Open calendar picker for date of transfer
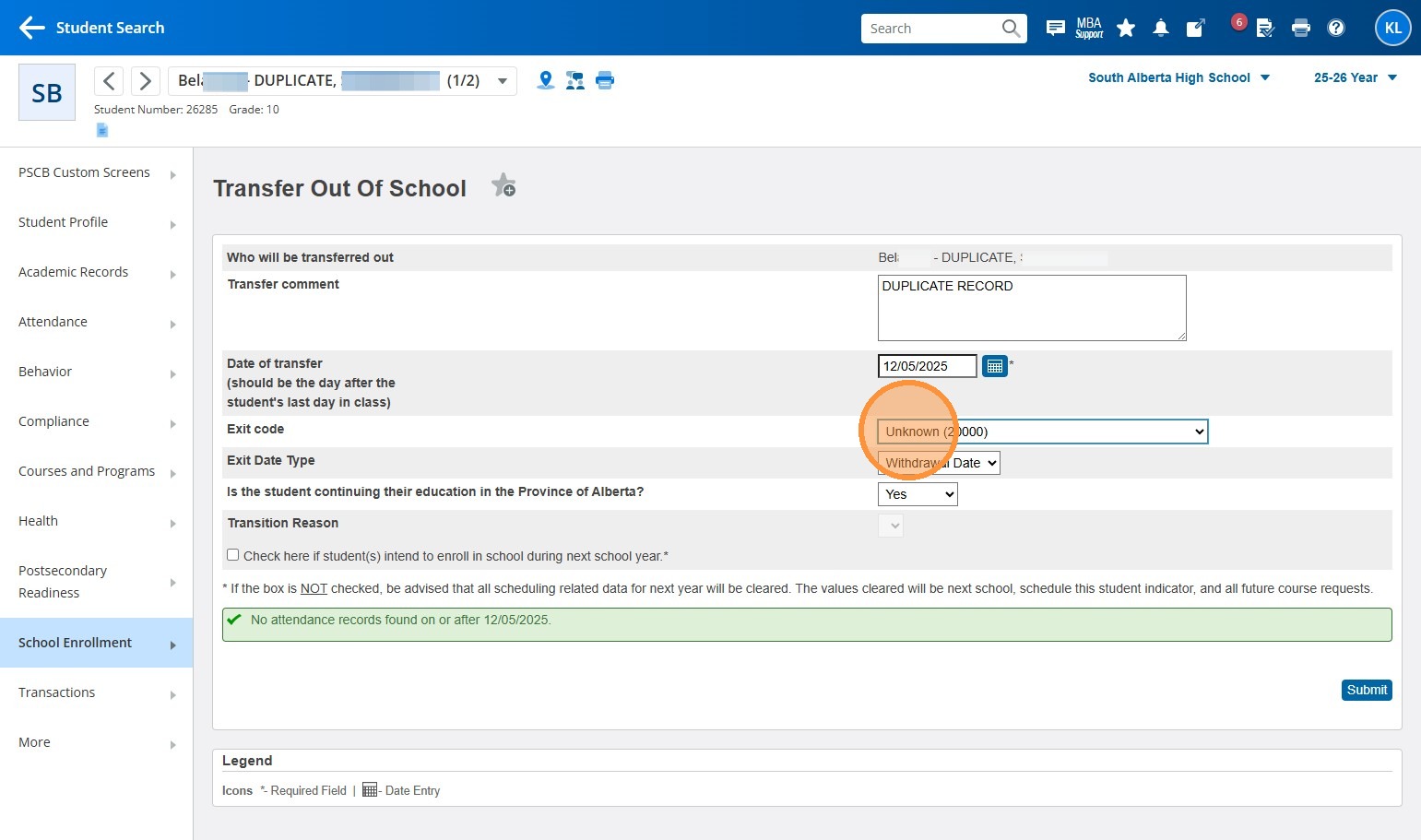This screenshot has height=840, width=1421. coord(994,366)
